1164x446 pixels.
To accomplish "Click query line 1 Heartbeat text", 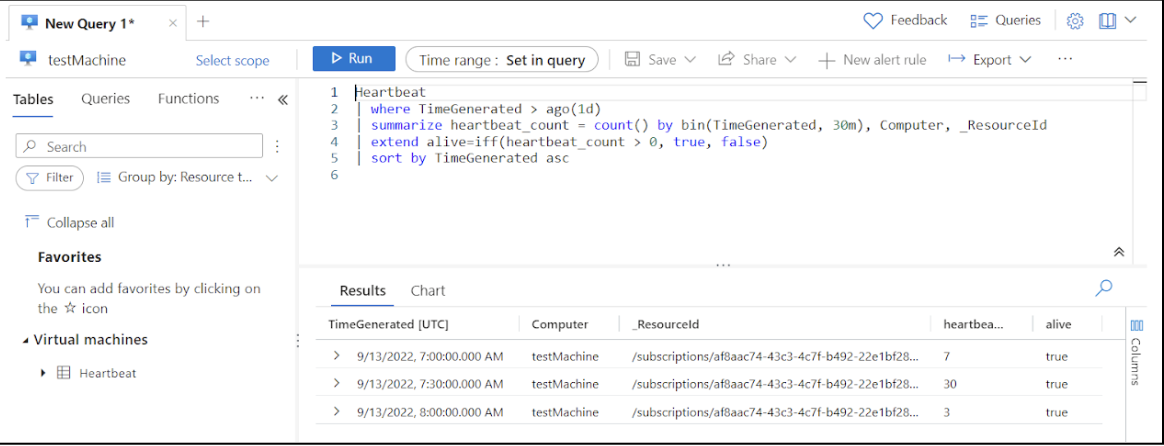I will (390, 93).
